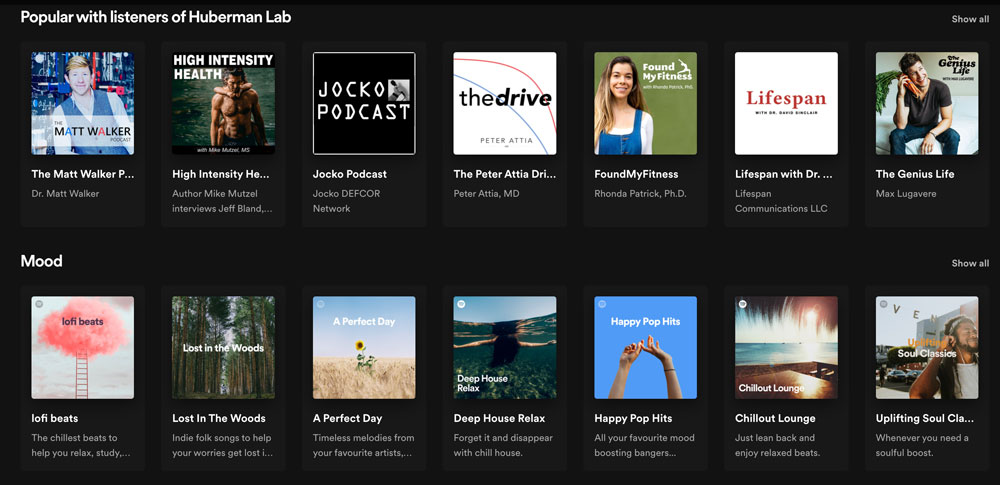Click 'Whenever you need a soulful boost' text
Screen dimensions: 1000x485
(x=922, y=445)
